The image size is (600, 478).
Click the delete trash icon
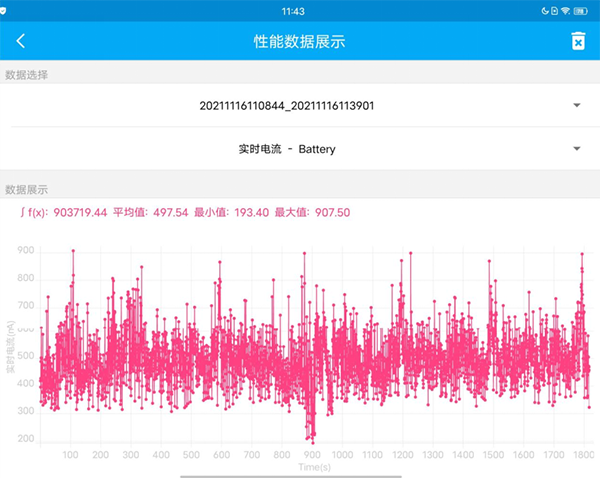pos(577,41)
